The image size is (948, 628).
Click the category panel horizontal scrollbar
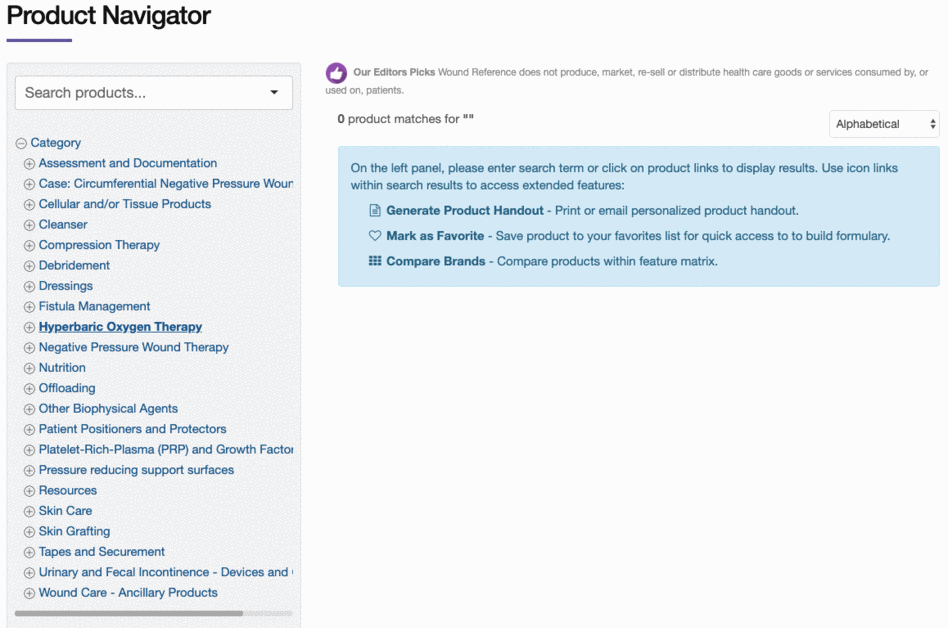[x=128, y=613]
